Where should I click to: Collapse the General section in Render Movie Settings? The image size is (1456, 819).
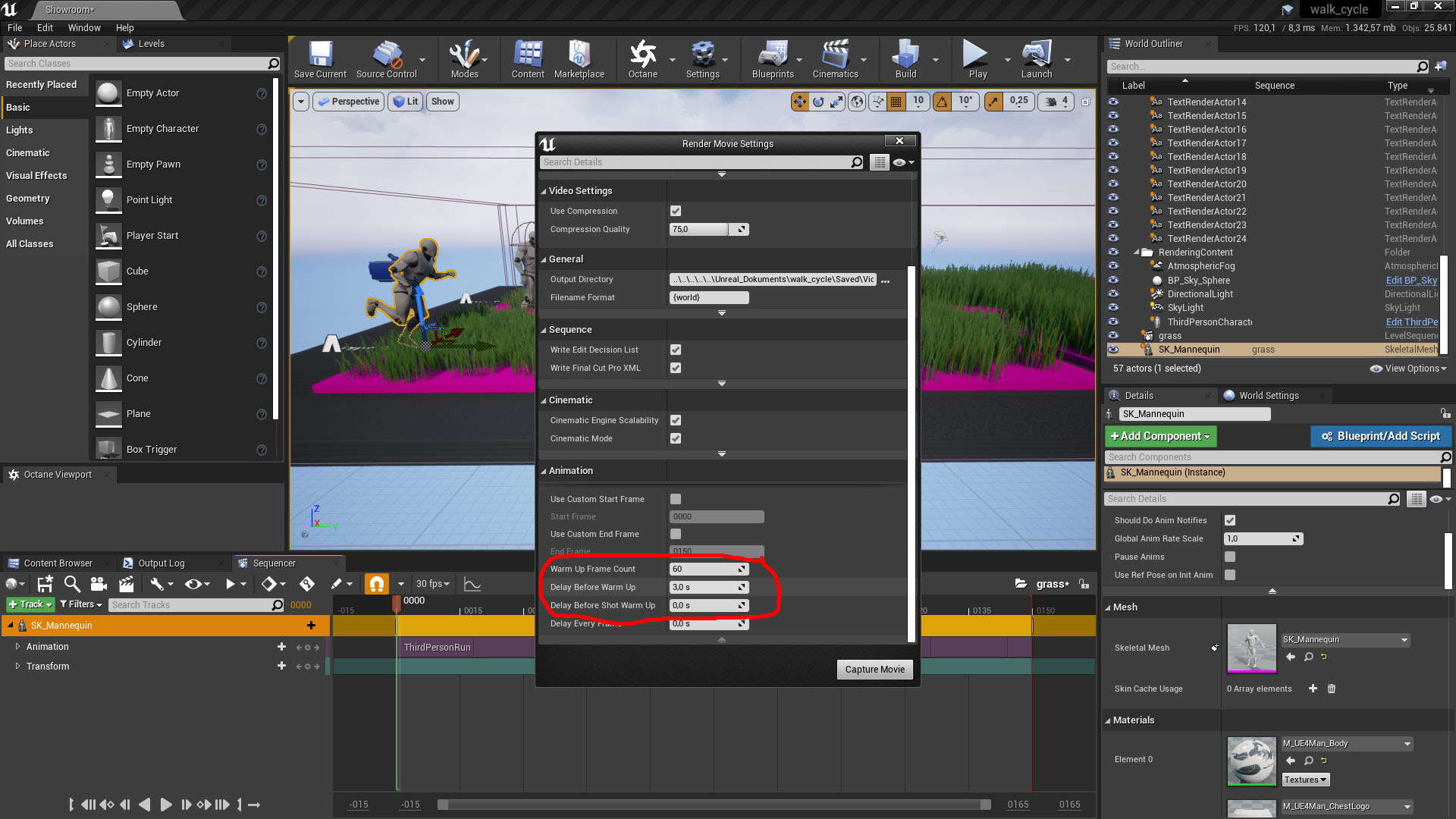pyautogui.click(x=544, y=259)
